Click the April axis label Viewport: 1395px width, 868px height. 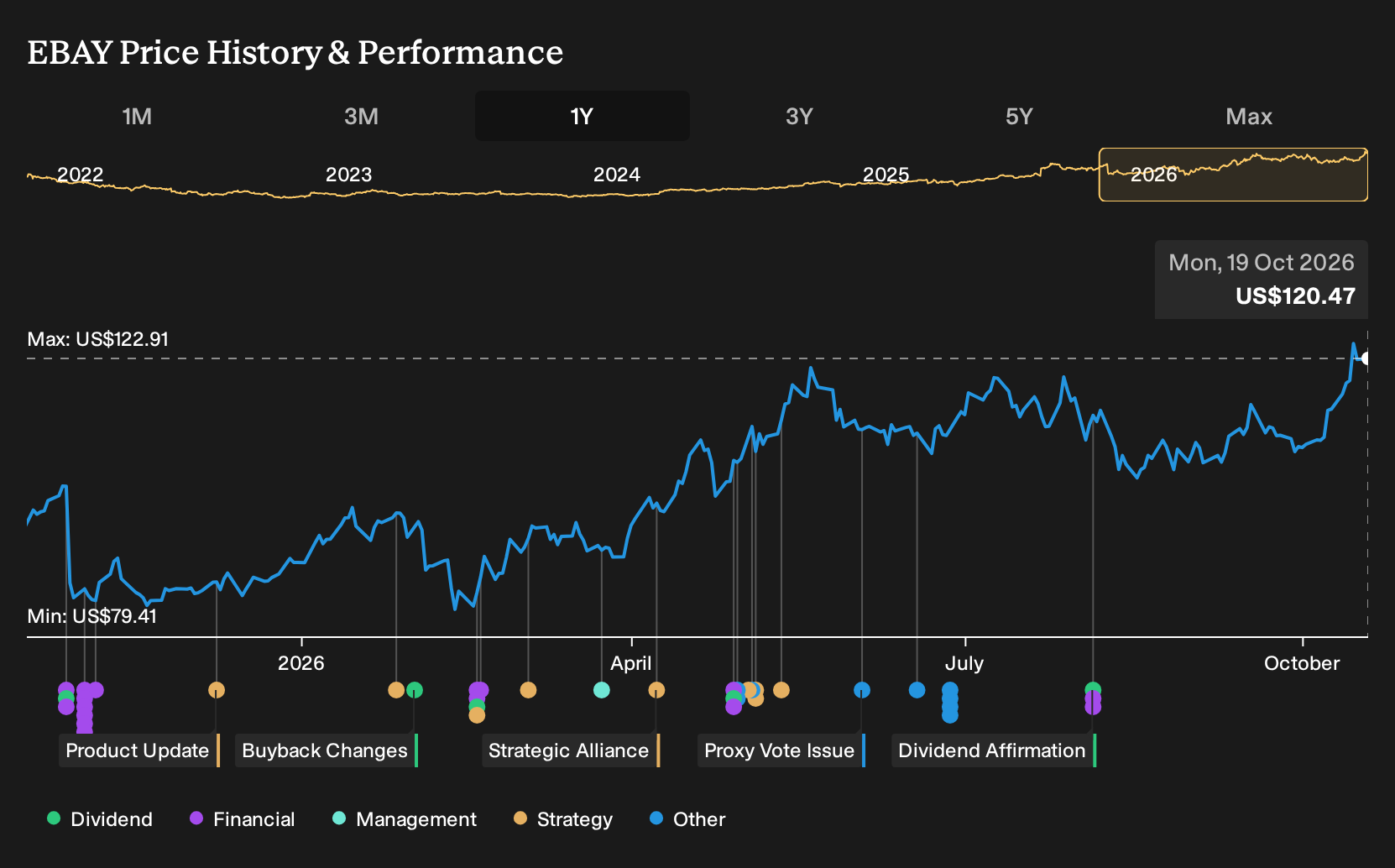631,663
